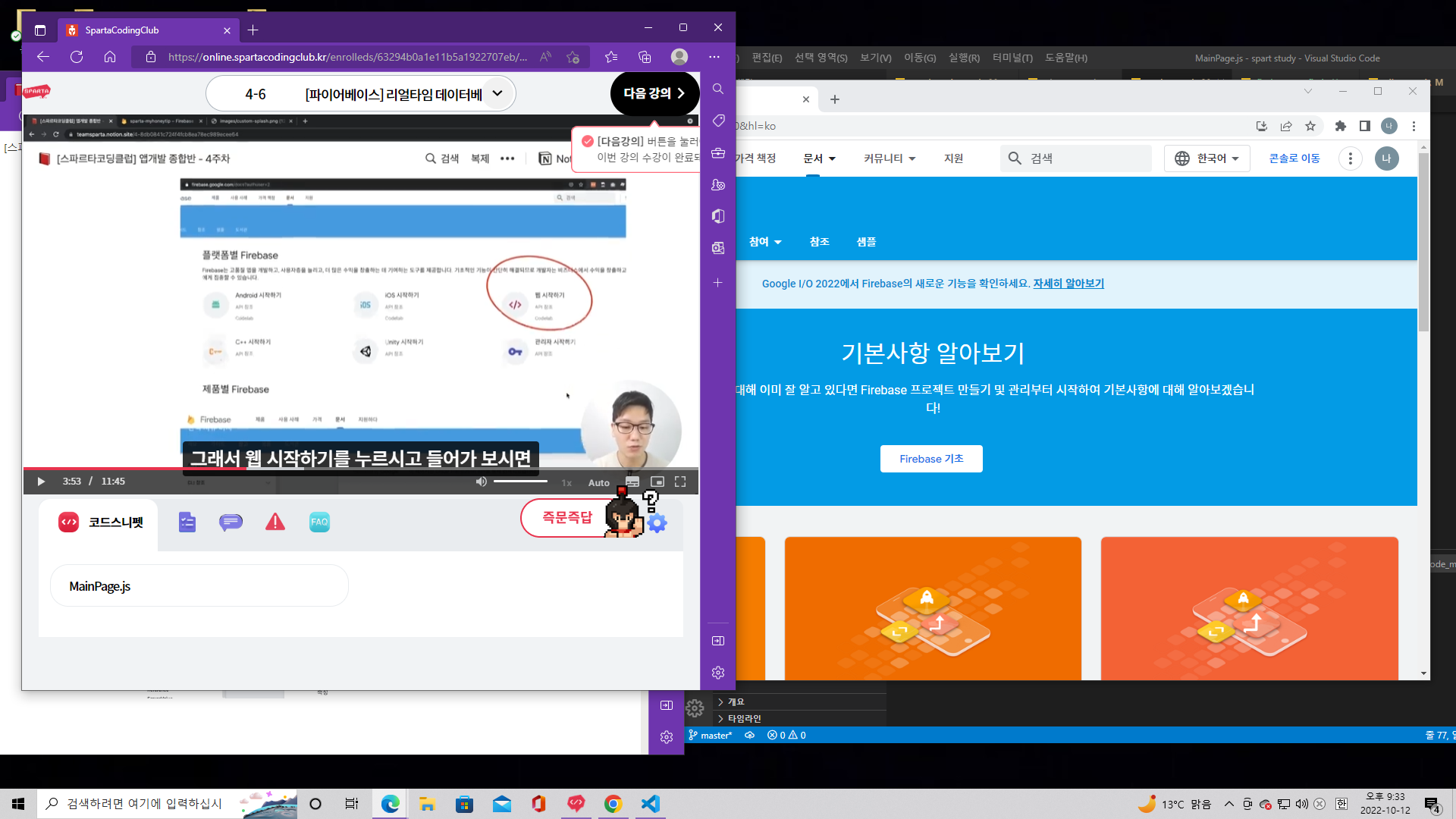Close the SpartaCodingClub Edge tab
The width and height of the screenshot is (1456, 819).
(227, 30)
